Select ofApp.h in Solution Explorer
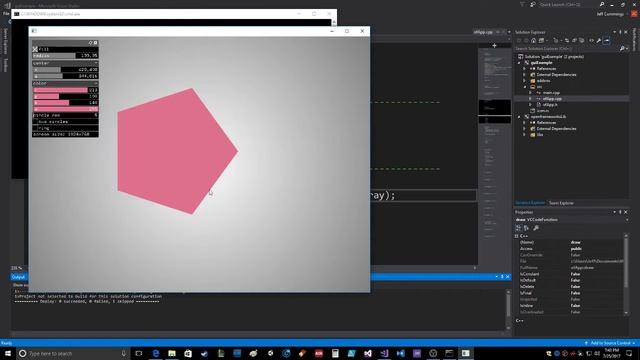The width and height of the screenshot is (640, 360). pyautogui.click(x=550, y=105)
